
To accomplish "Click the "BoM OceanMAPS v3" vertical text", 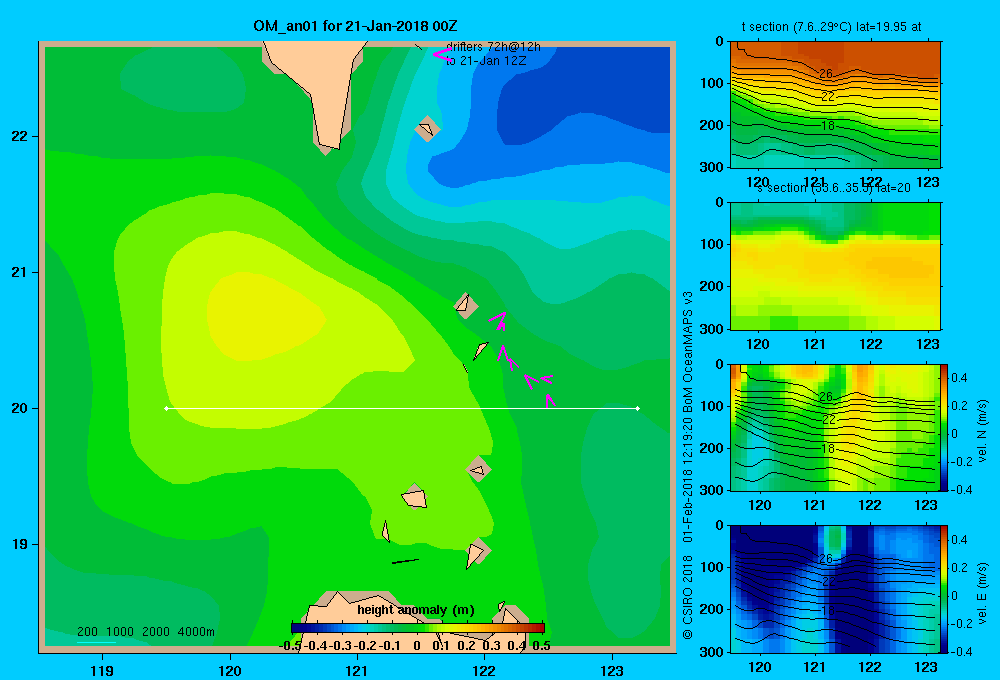I will point(688,351).
